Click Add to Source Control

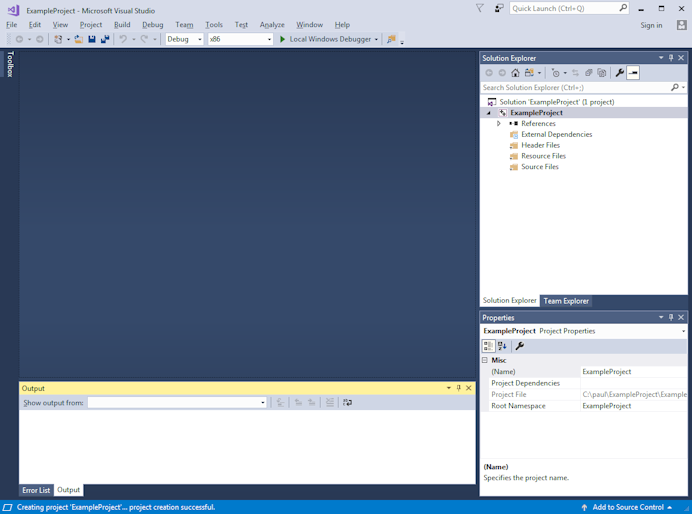tap(627, 507)
